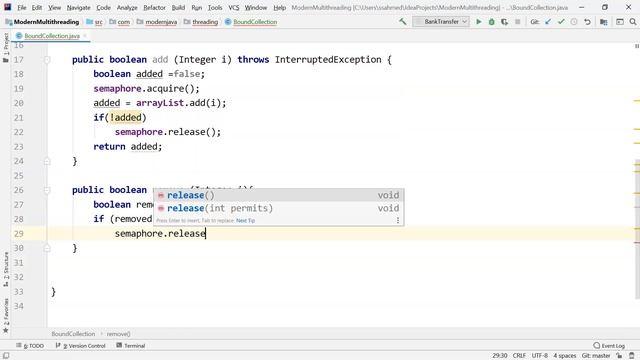
Task: Open the VCS menu
Action: point(233,7)
